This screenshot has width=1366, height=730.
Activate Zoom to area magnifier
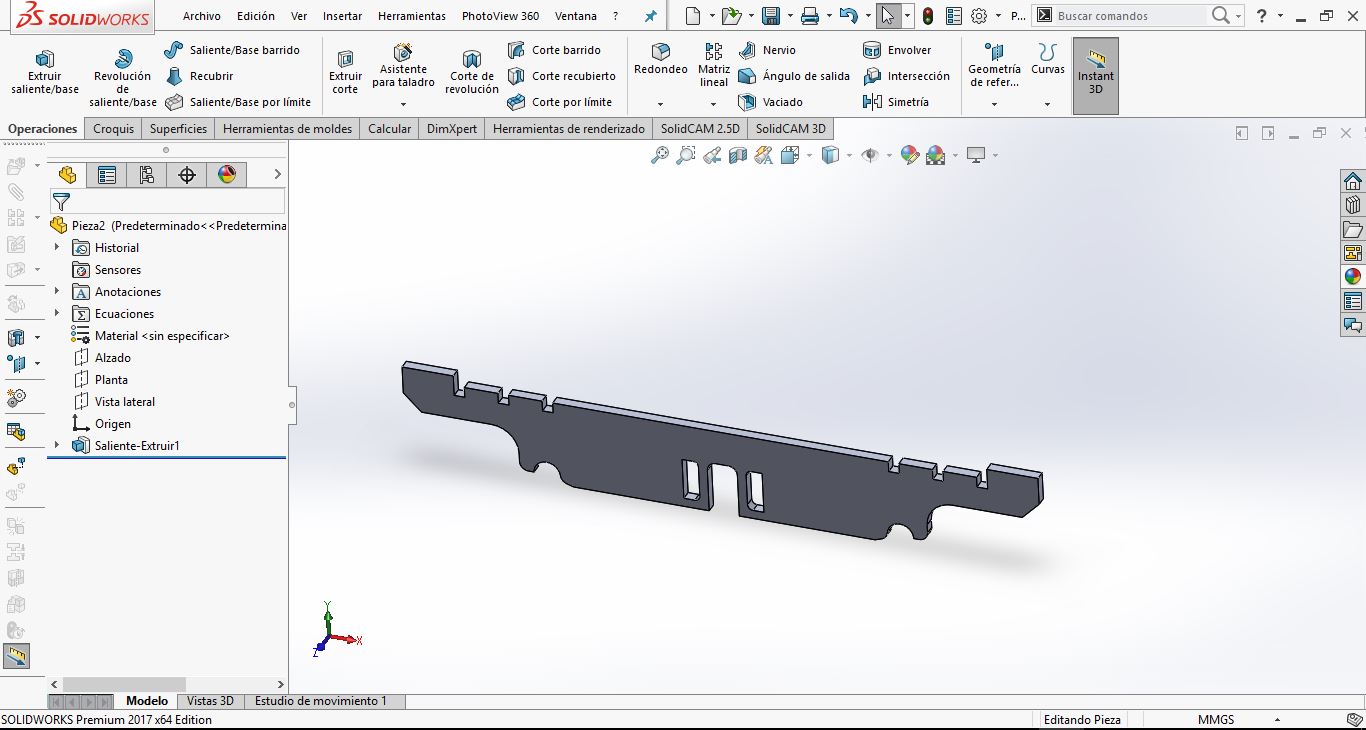pos(686,155)
